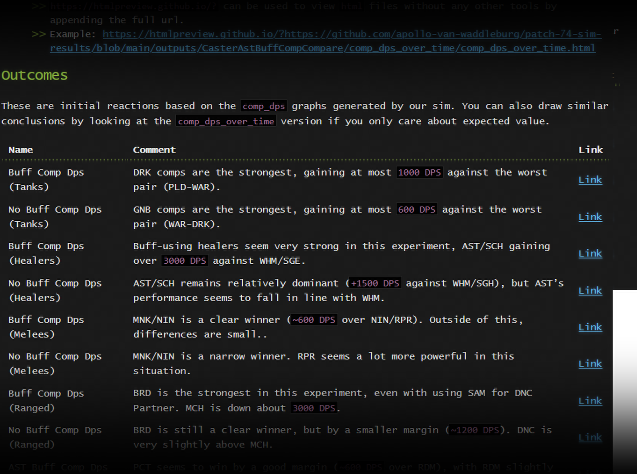The image size is (637, 474).
Task: Select the No Buff Comp Dps (Healers) name cell
Action: pyautogui.click(x=55, y=290)
